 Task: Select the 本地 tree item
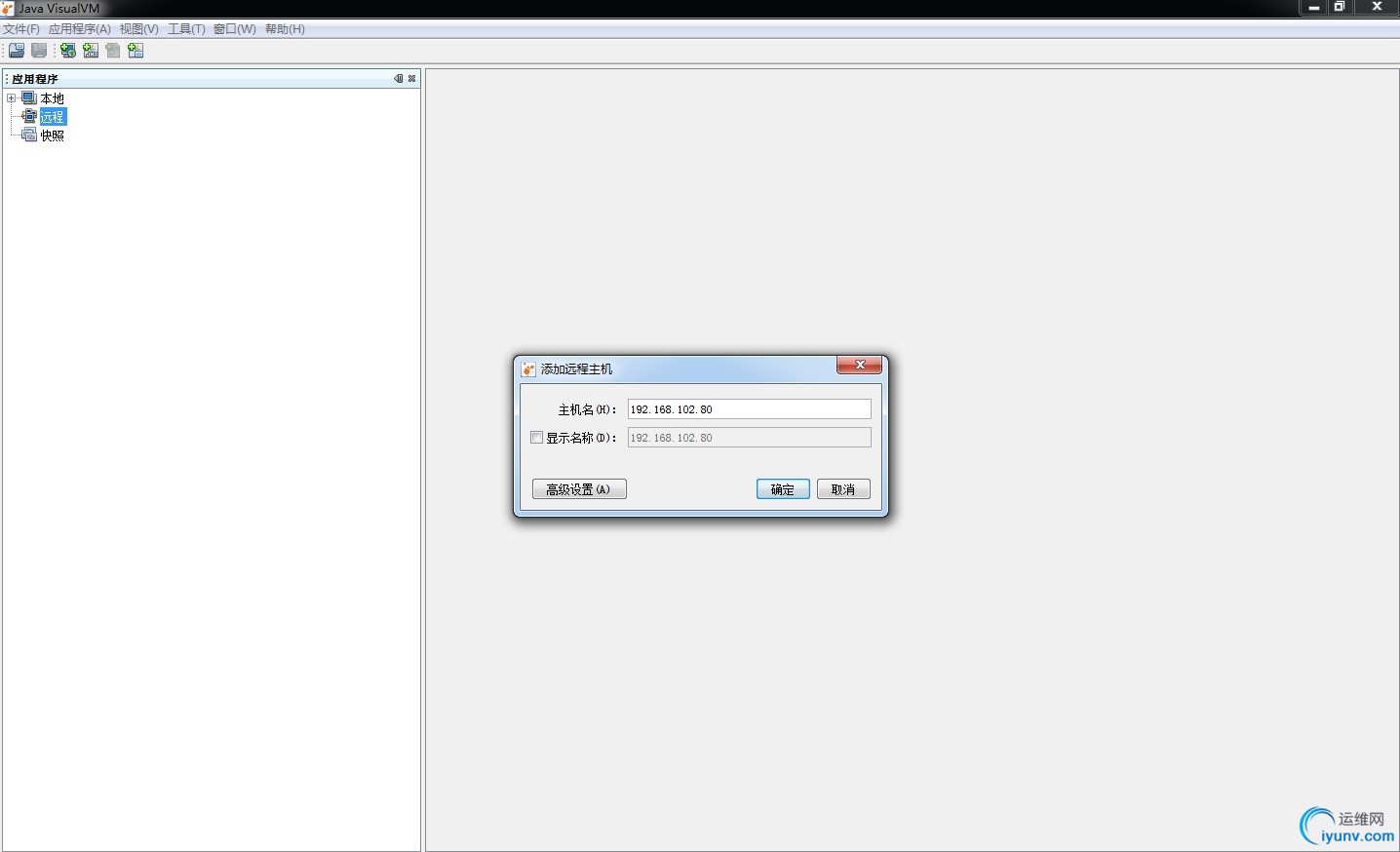coord(53,98)
